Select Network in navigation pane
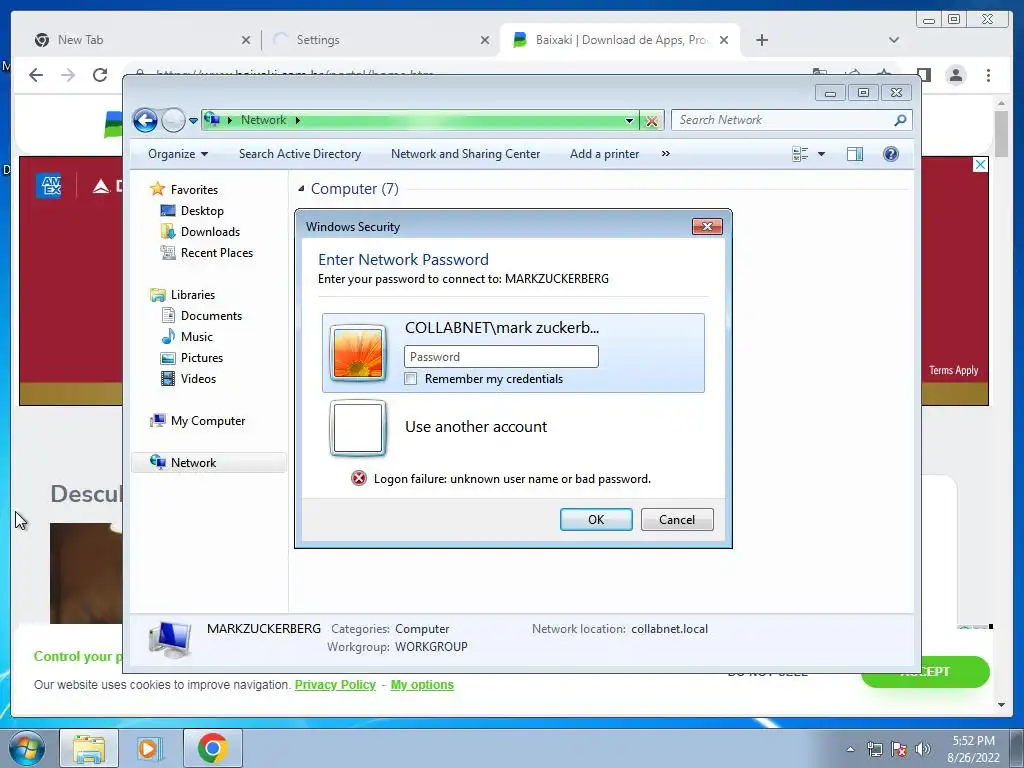 (209, 462)
